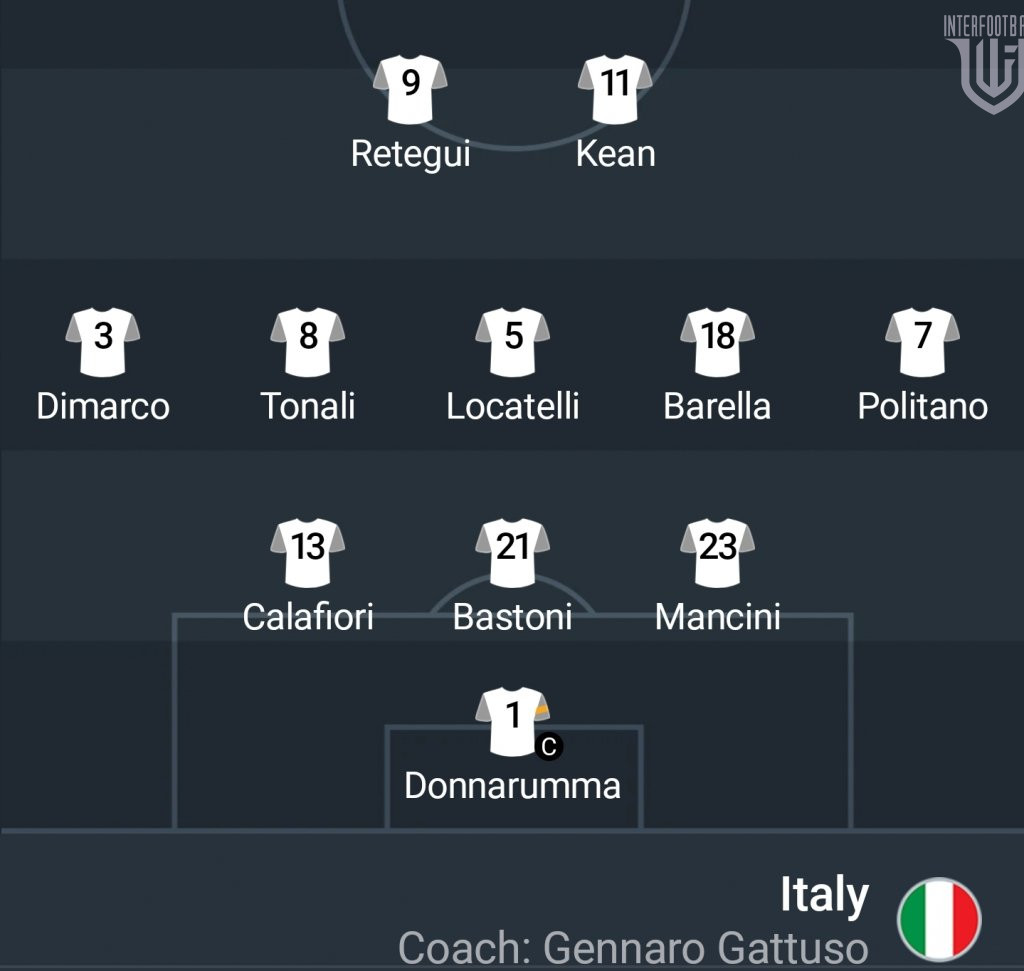The image size is (1024, 971).
Task: Open Bastoni's number 21 shirt icon
Action: 513,551
